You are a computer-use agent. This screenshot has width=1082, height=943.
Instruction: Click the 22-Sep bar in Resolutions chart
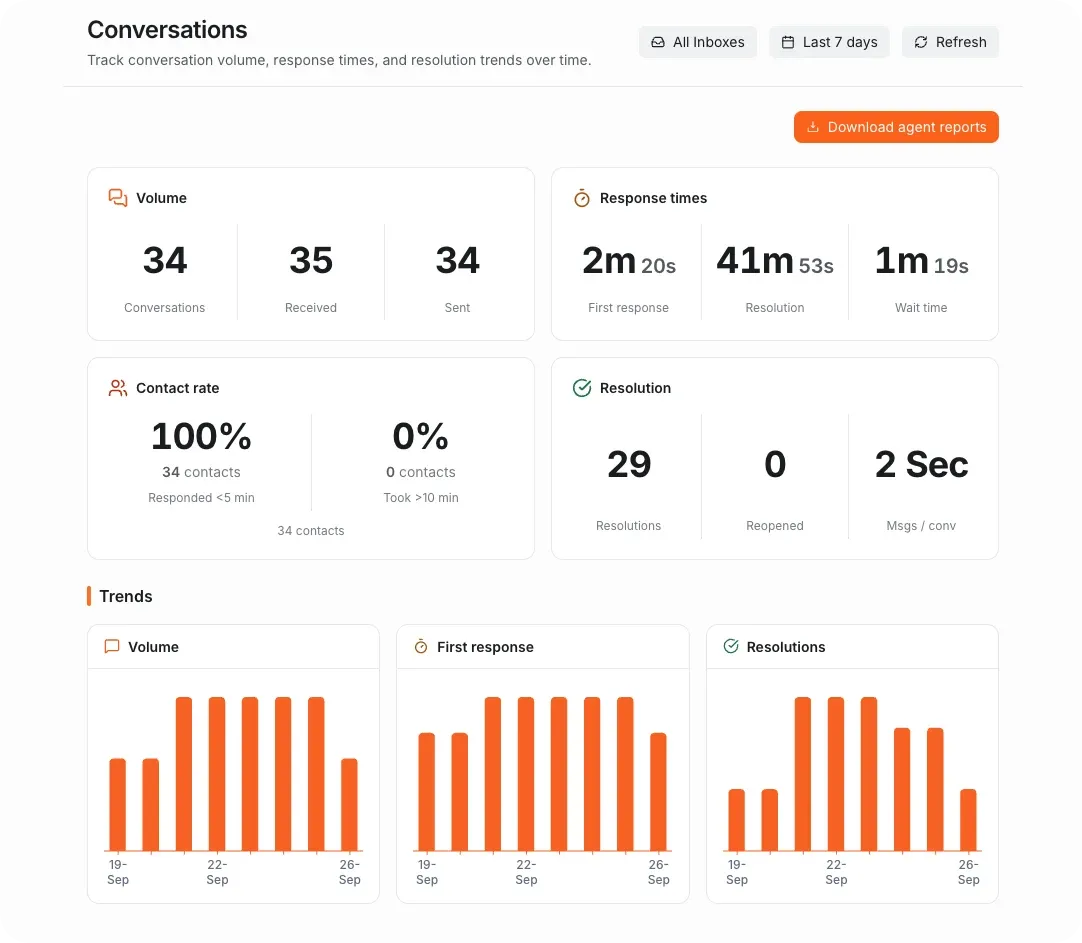pos(836,773)
